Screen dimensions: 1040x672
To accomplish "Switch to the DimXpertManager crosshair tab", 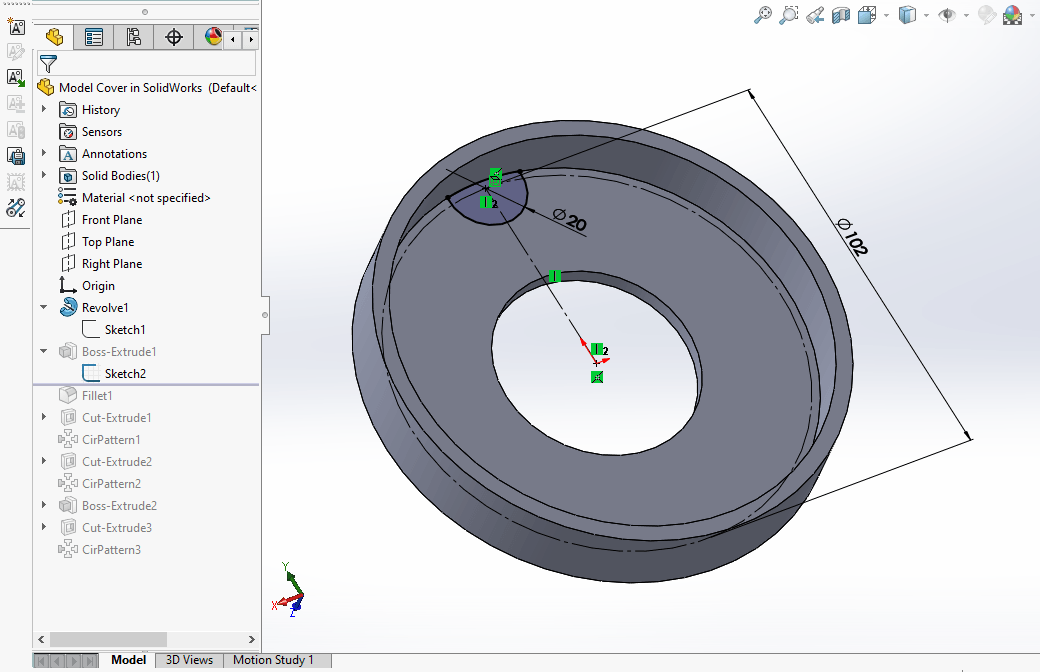I will (x=174, y=38).
